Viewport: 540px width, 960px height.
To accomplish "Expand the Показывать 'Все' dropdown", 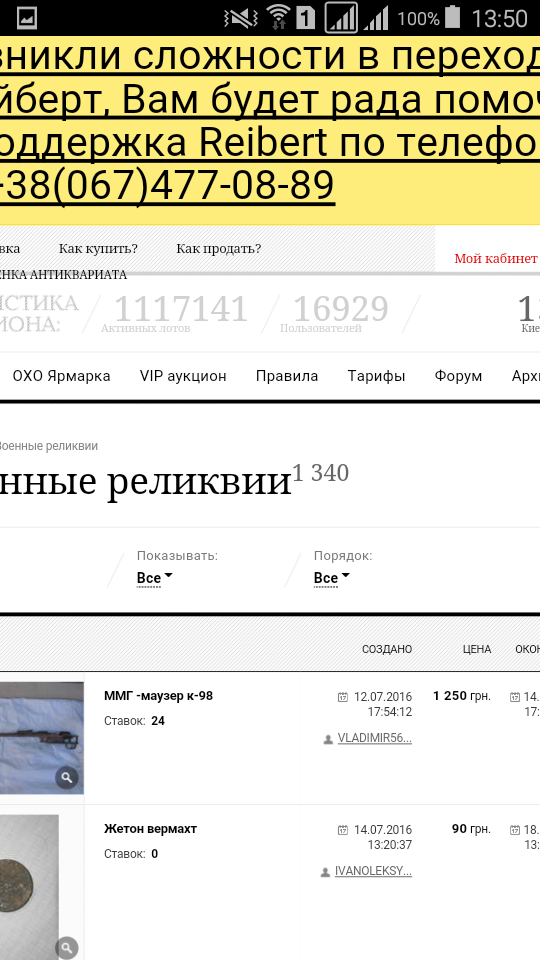I will point(154,578).
